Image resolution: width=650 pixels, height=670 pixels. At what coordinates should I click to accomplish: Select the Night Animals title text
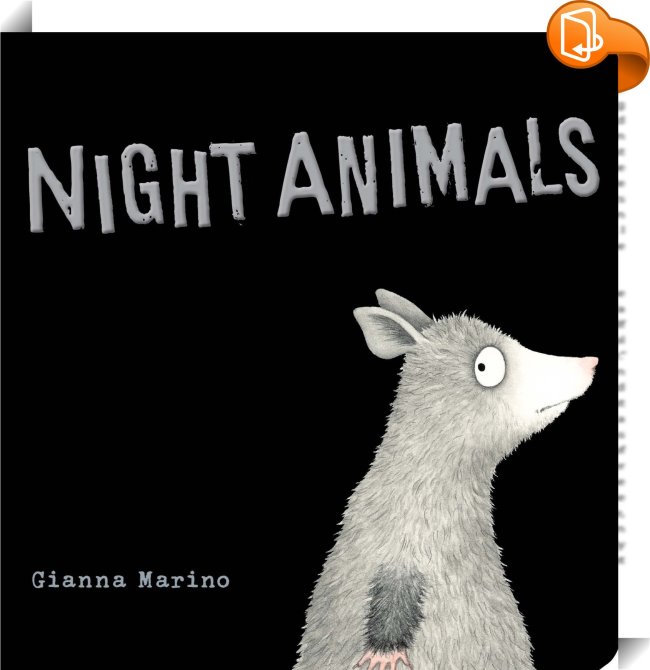coord(313,175)
